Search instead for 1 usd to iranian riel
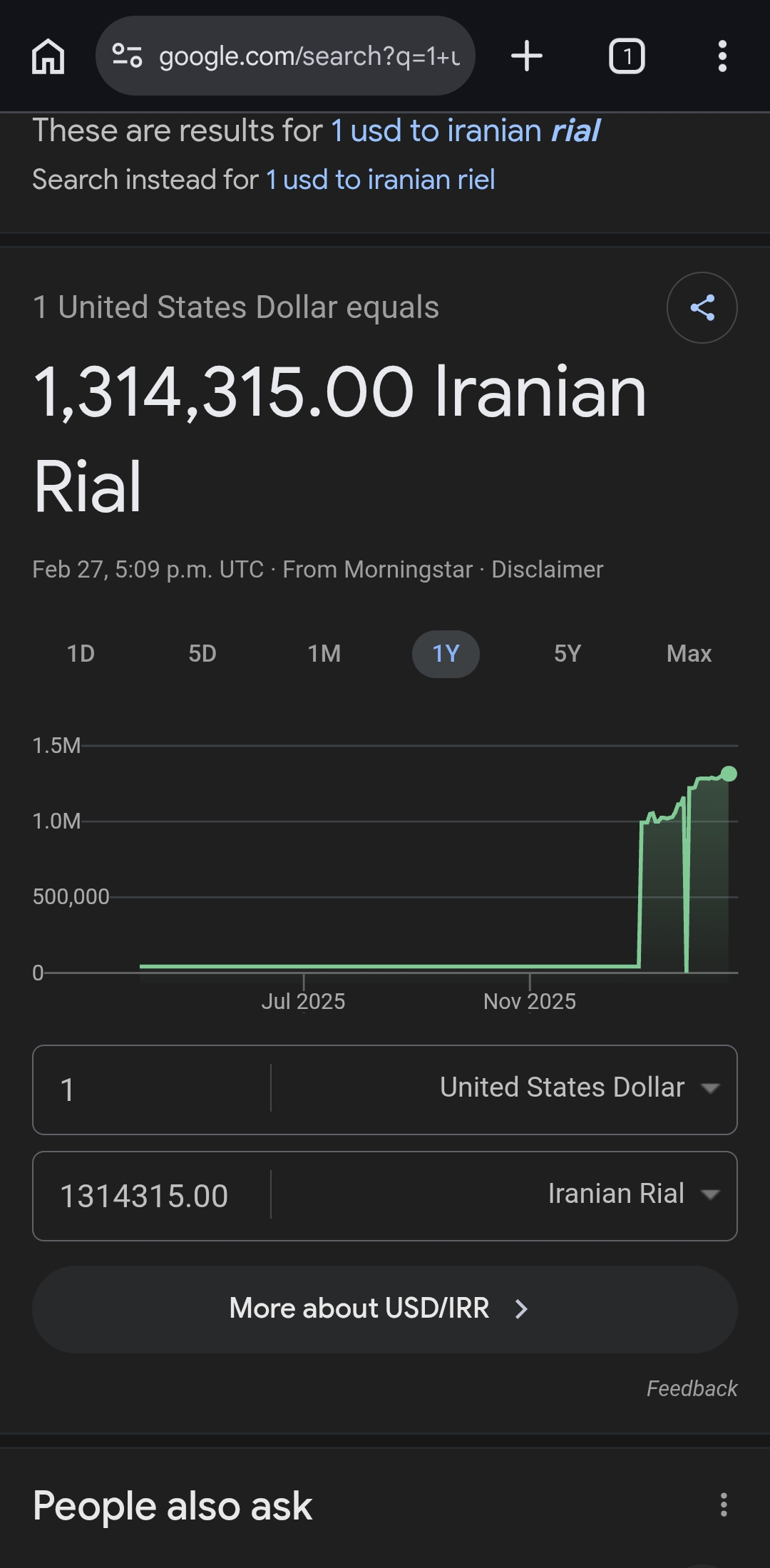Screen dimensions: 770x1568 click(380, 180)
